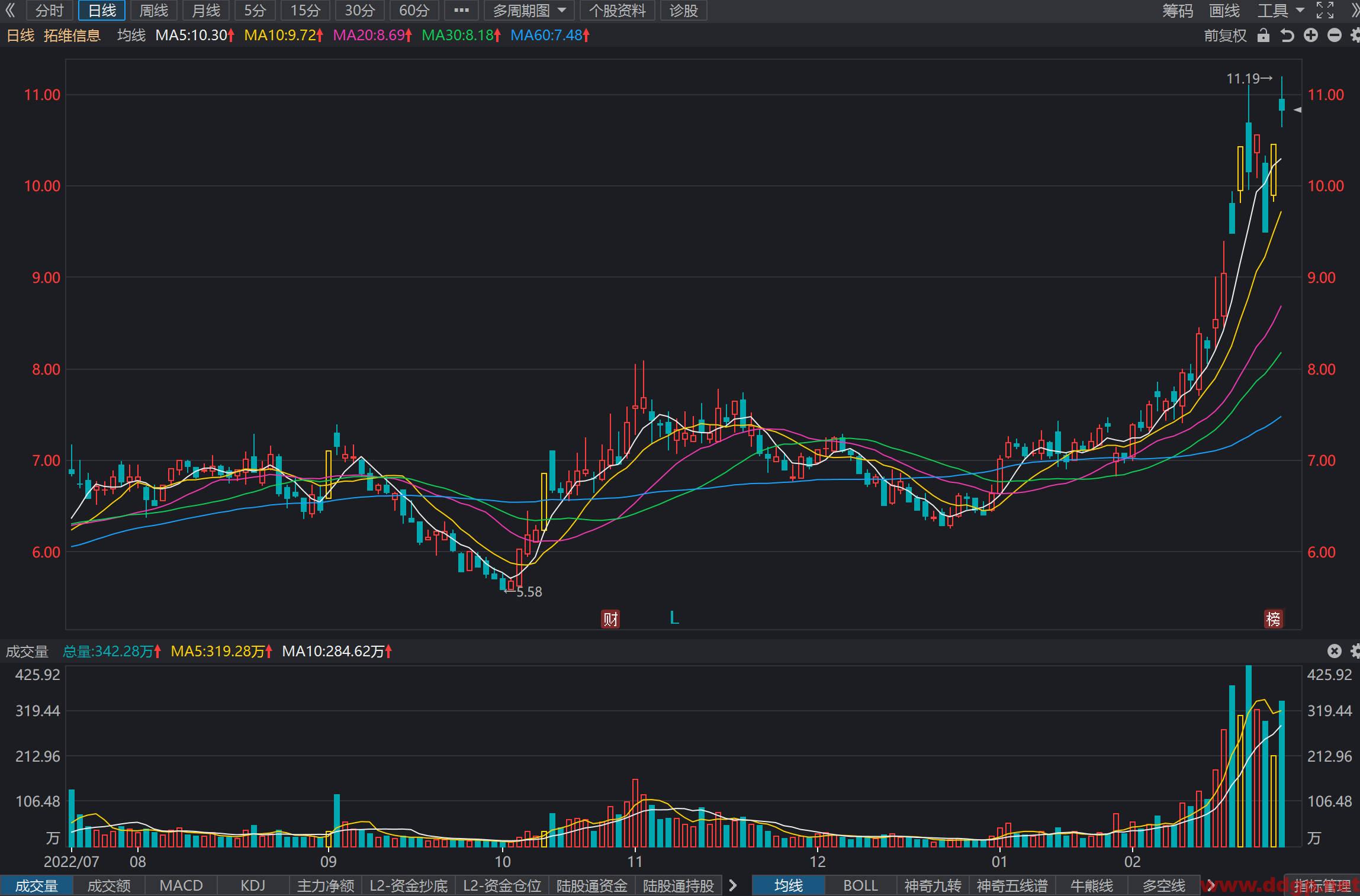The width and height of the screenshot is (1360, 896).
Task: Click the 11.19 high price label
Action: pyautogui.click(x=1249, y=79)
